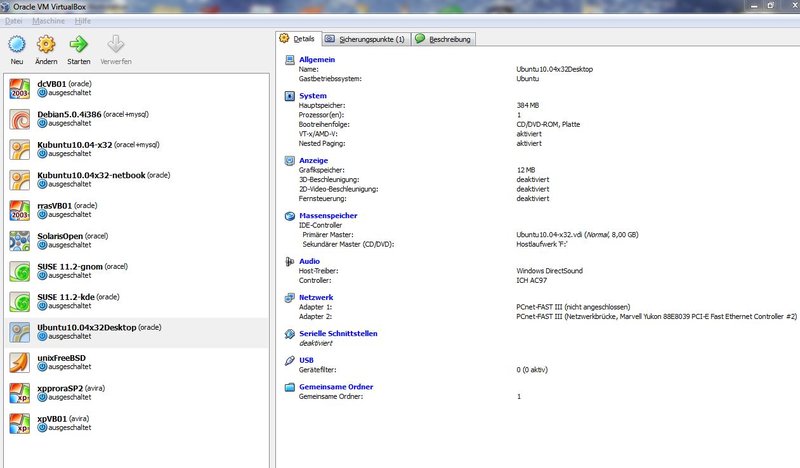Start the VM with the Starten arrow
This screenshot has height=468, width=800.
(79, 44)
